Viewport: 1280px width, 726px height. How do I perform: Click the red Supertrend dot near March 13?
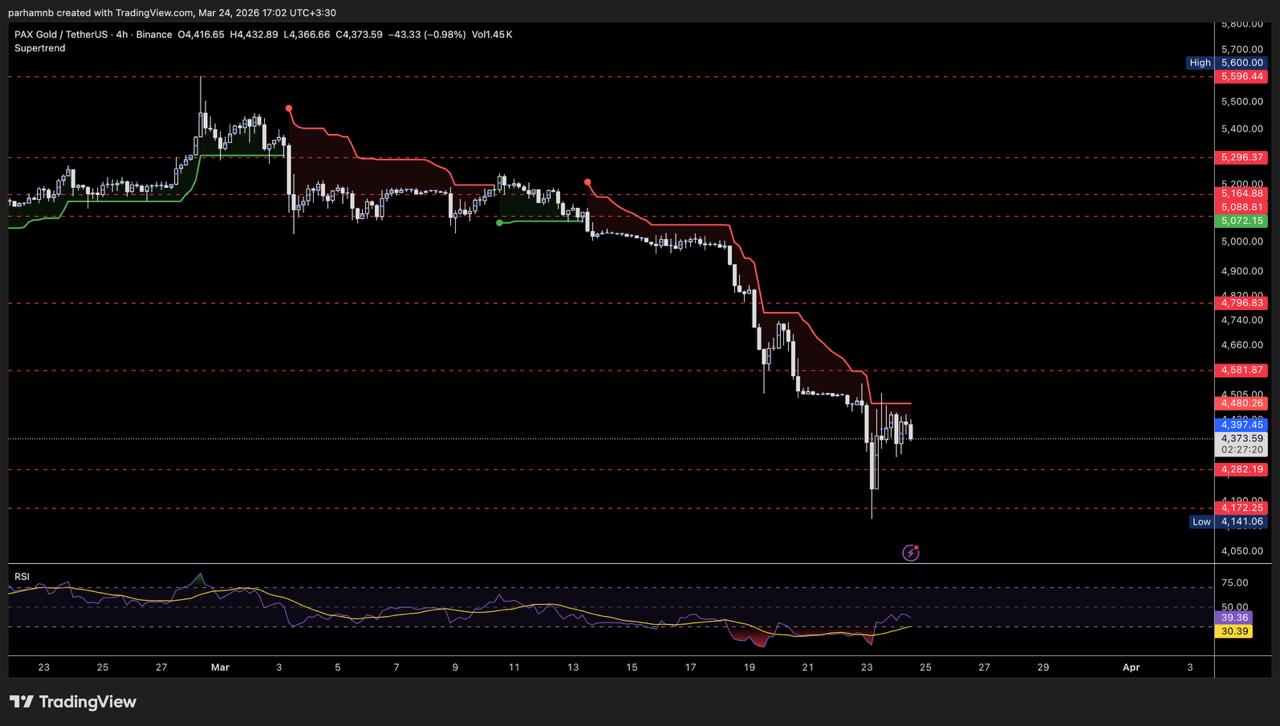click(x=587, y=182)
